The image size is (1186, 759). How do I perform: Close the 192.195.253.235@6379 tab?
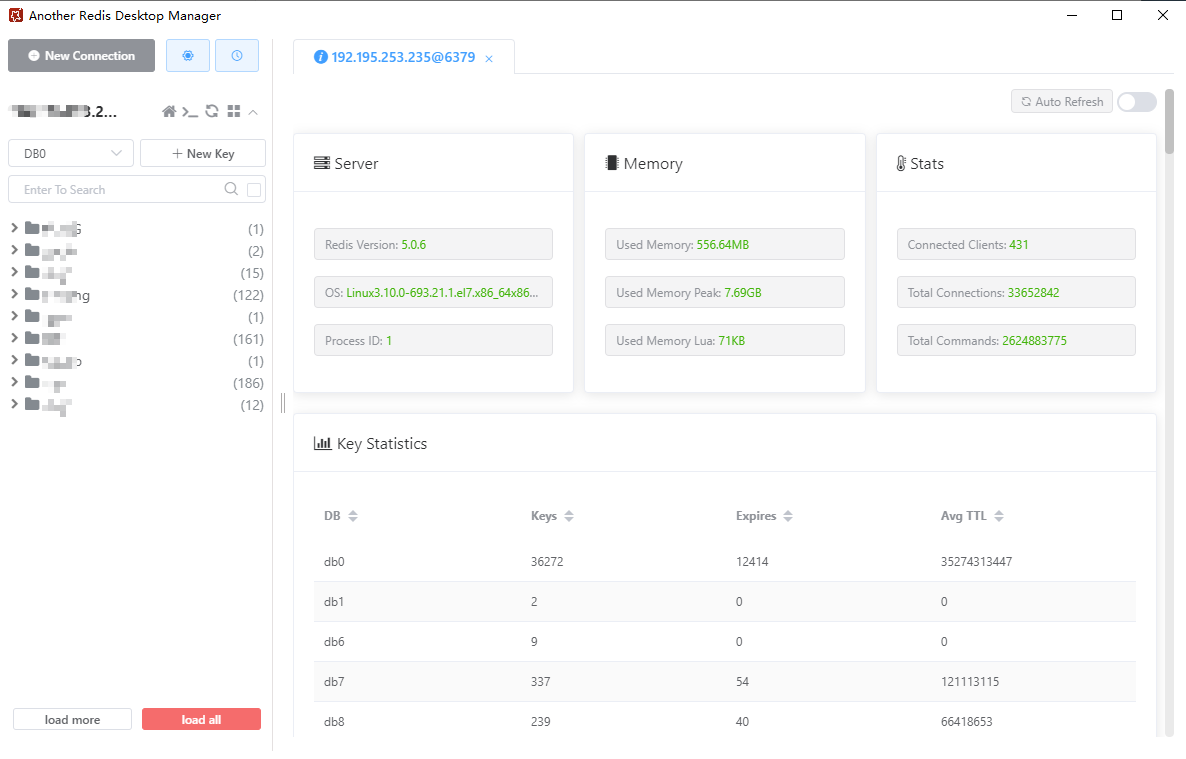pos(489,59)
